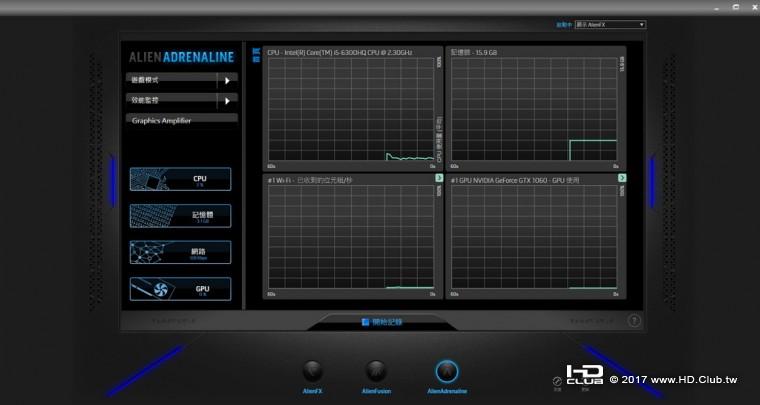Click the 'AlienAdrenaline' label text
This screenshot has width=760, height=405.
tap(447, 391)
